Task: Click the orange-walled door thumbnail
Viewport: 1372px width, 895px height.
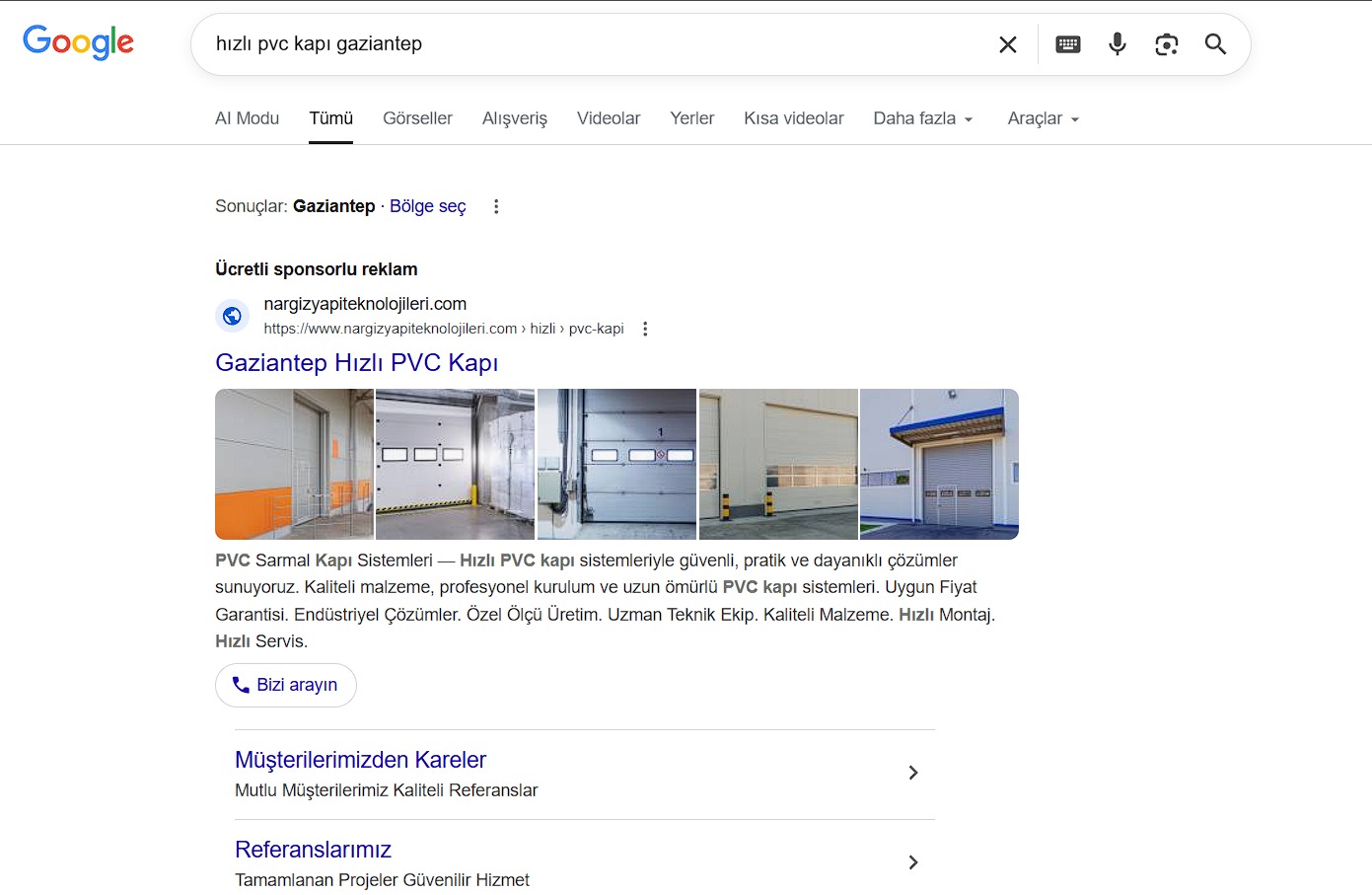Action: (294, 464)
